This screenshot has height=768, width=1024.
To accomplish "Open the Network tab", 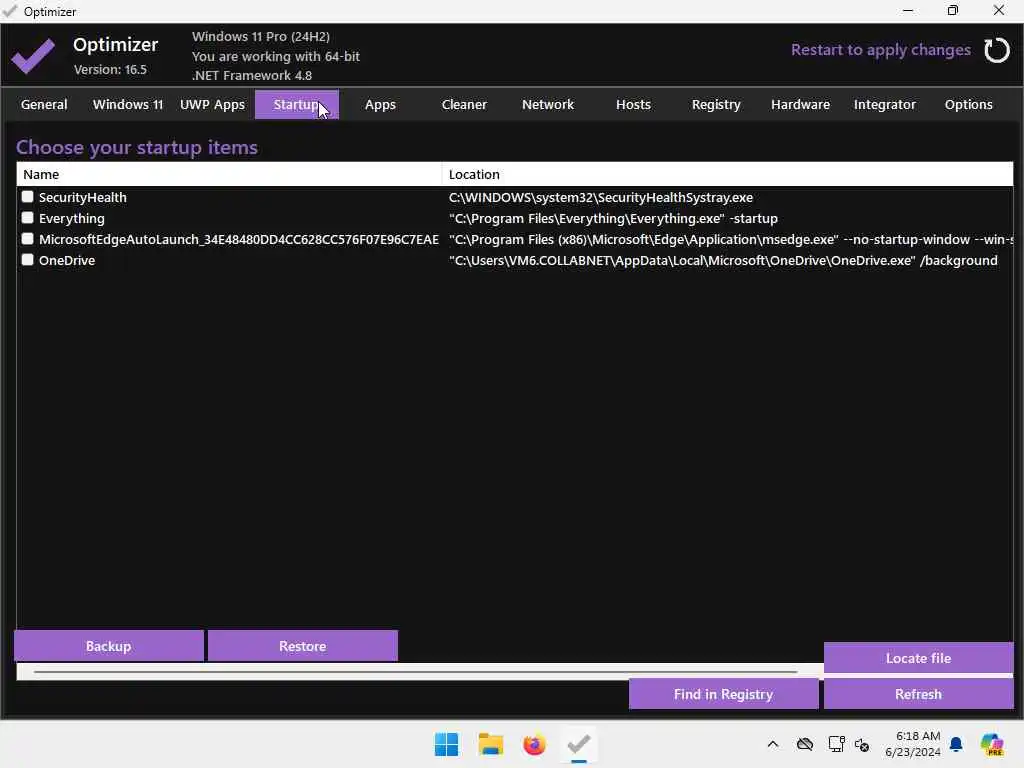I will pos(548,104).
